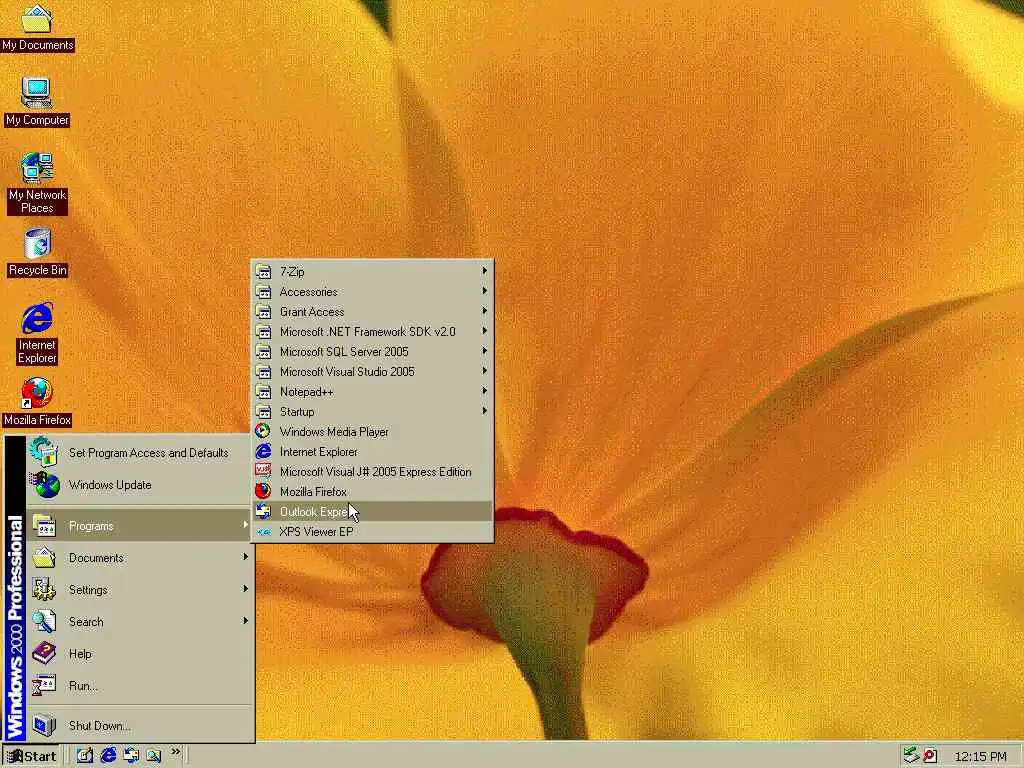Select the My Computer desktop icon
Screen dimensions: 1024x768
(37, 103)
